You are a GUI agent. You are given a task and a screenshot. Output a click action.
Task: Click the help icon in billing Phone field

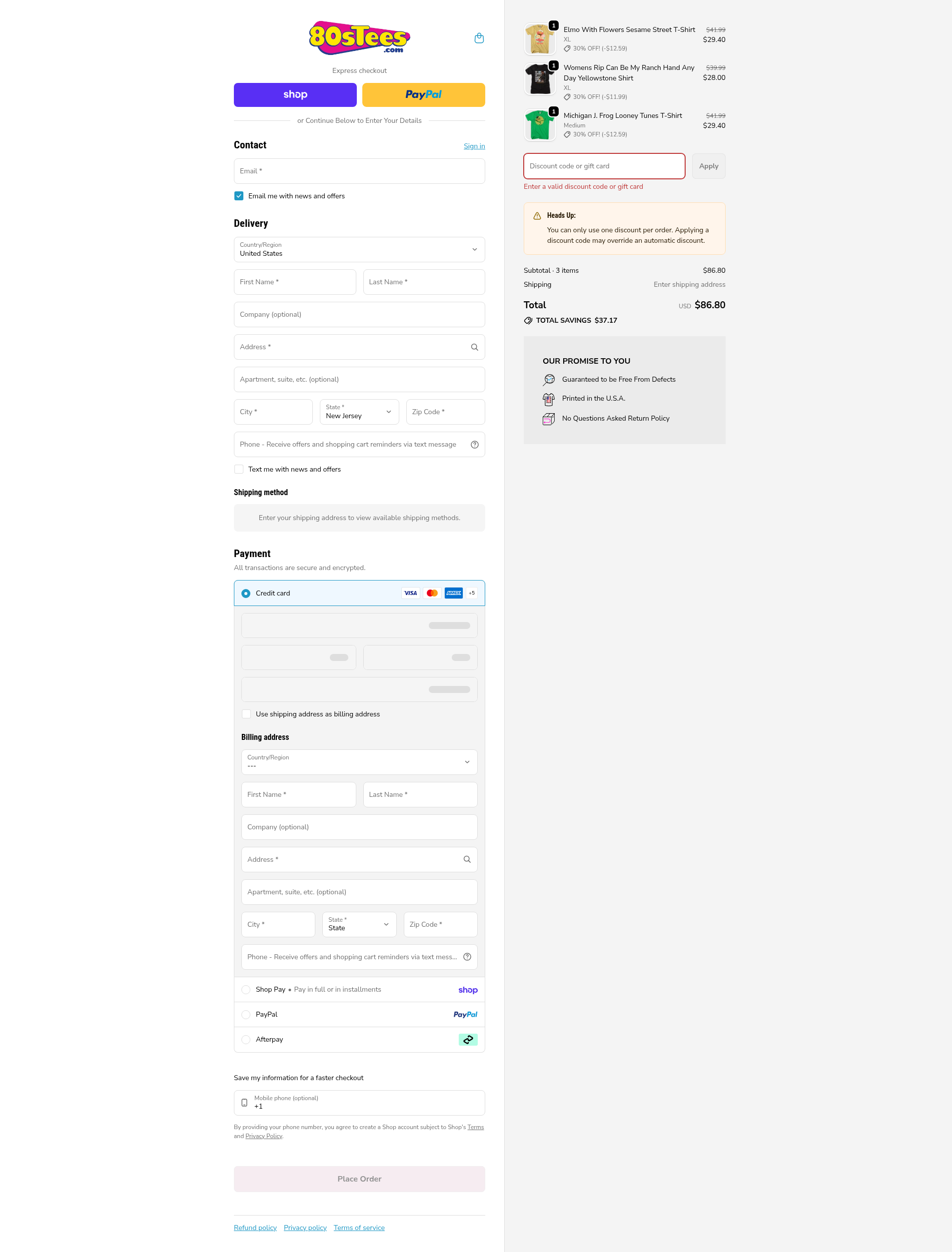tap(467, 957)
